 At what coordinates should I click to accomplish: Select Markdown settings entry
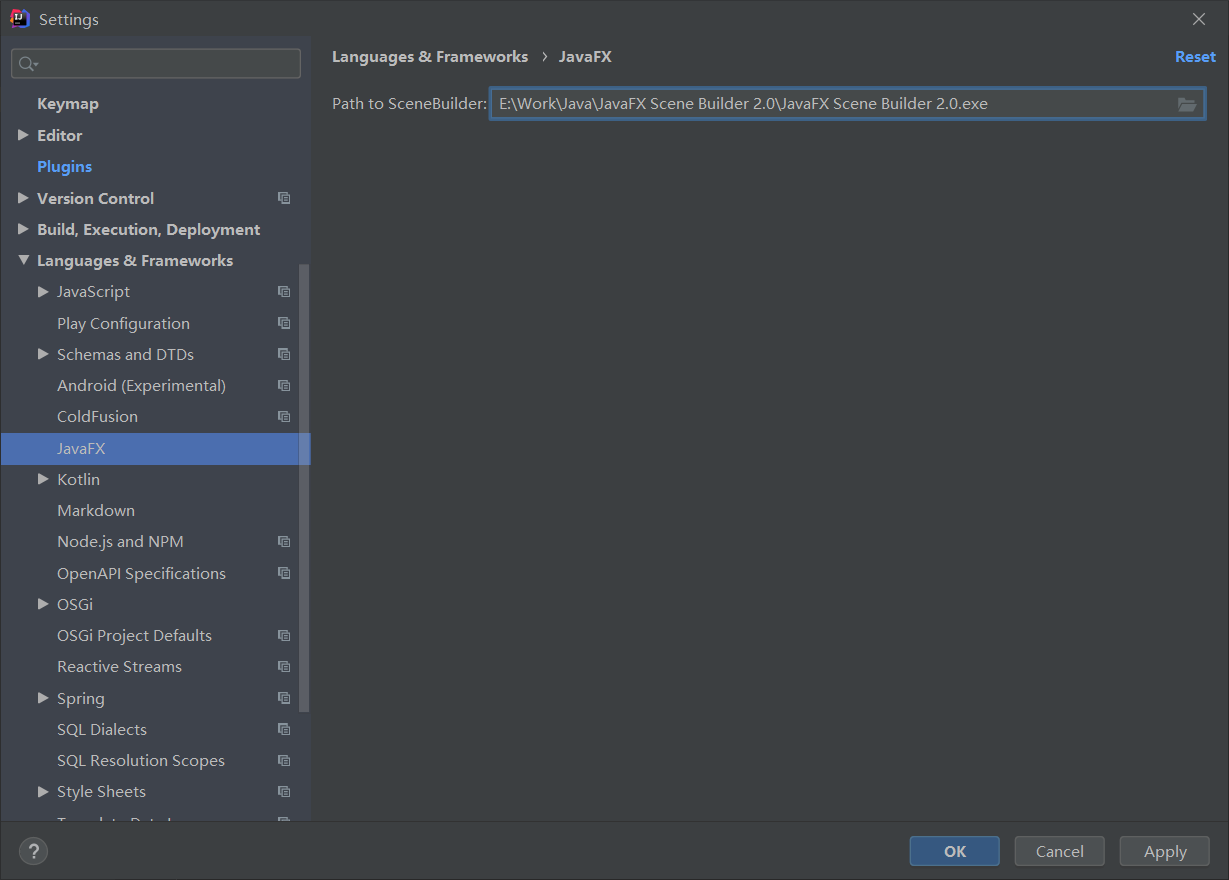tap(96, 510)
